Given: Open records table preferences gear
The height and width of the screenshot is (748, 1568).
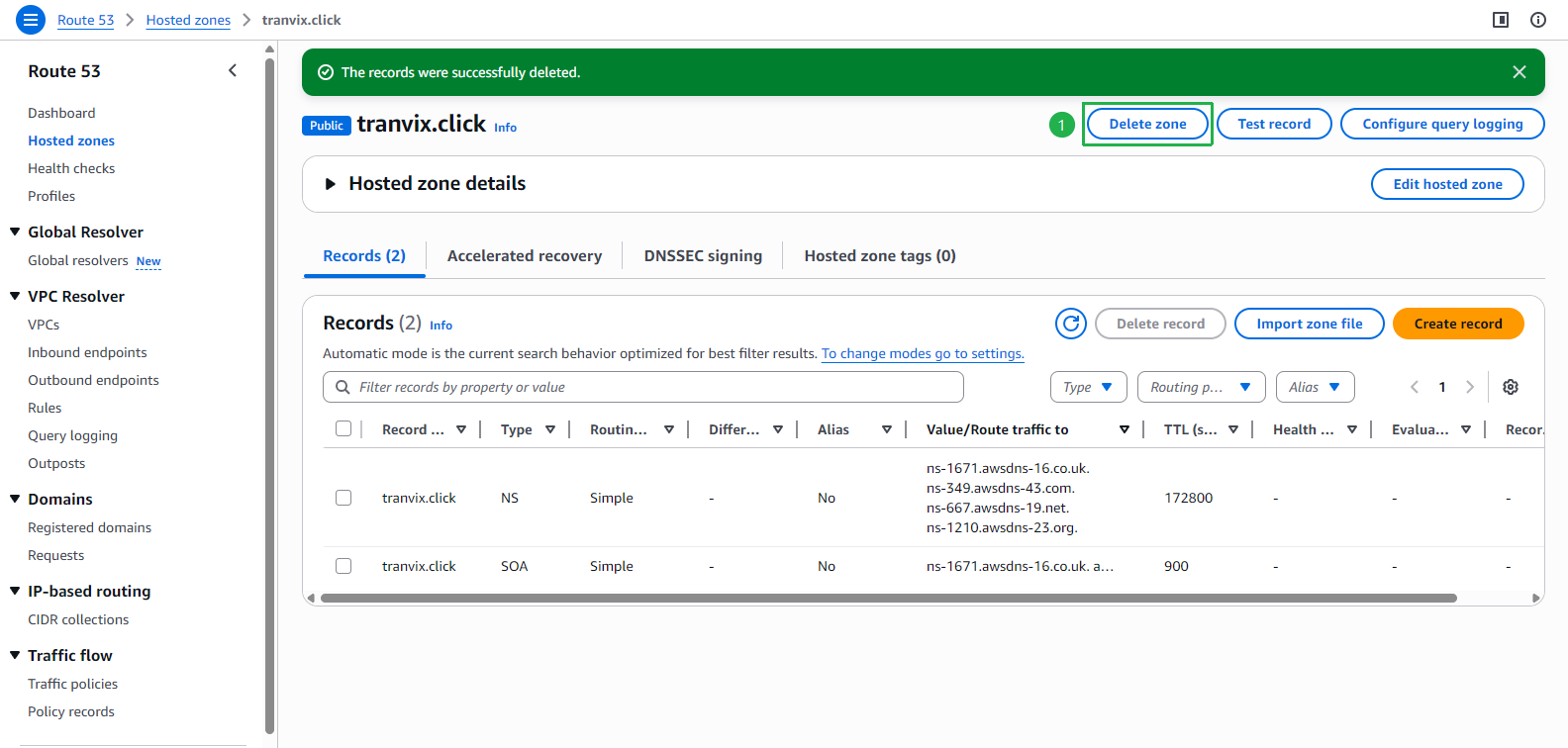Looking at the screenshot, I should [x=1511, y=387].
